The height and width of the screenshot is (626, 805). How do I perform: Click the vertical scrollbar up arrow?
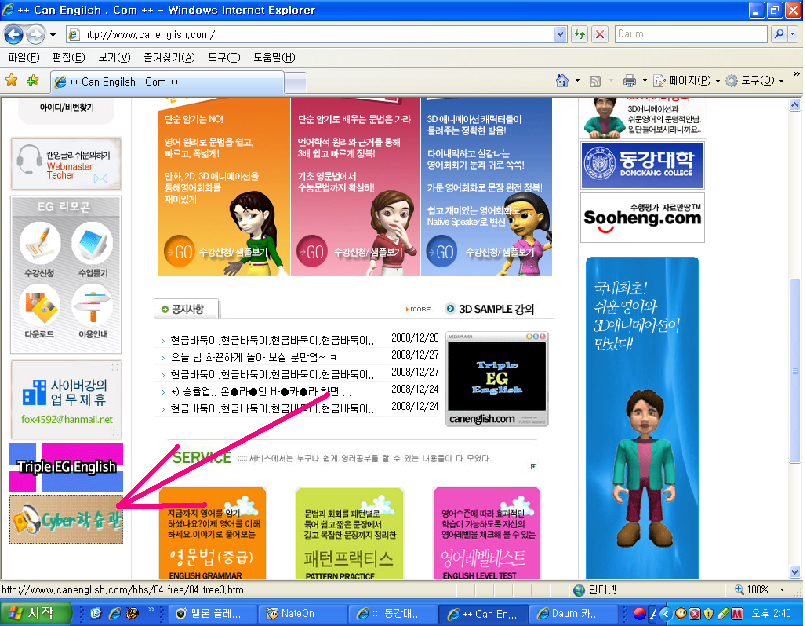point(795,105)
